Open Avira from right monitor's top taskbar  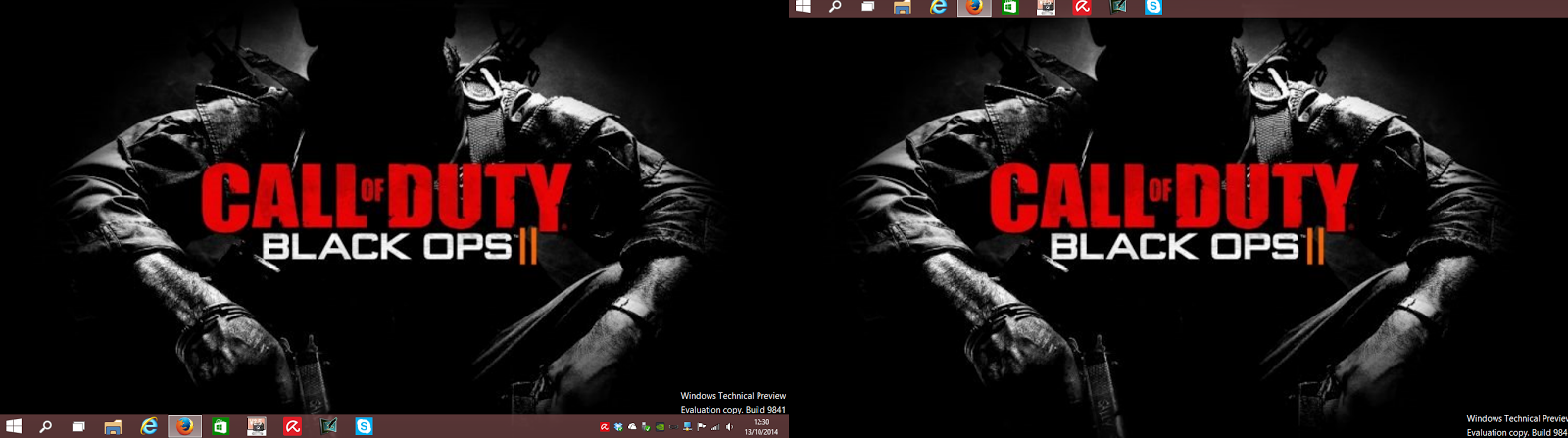coord(1082,7)
